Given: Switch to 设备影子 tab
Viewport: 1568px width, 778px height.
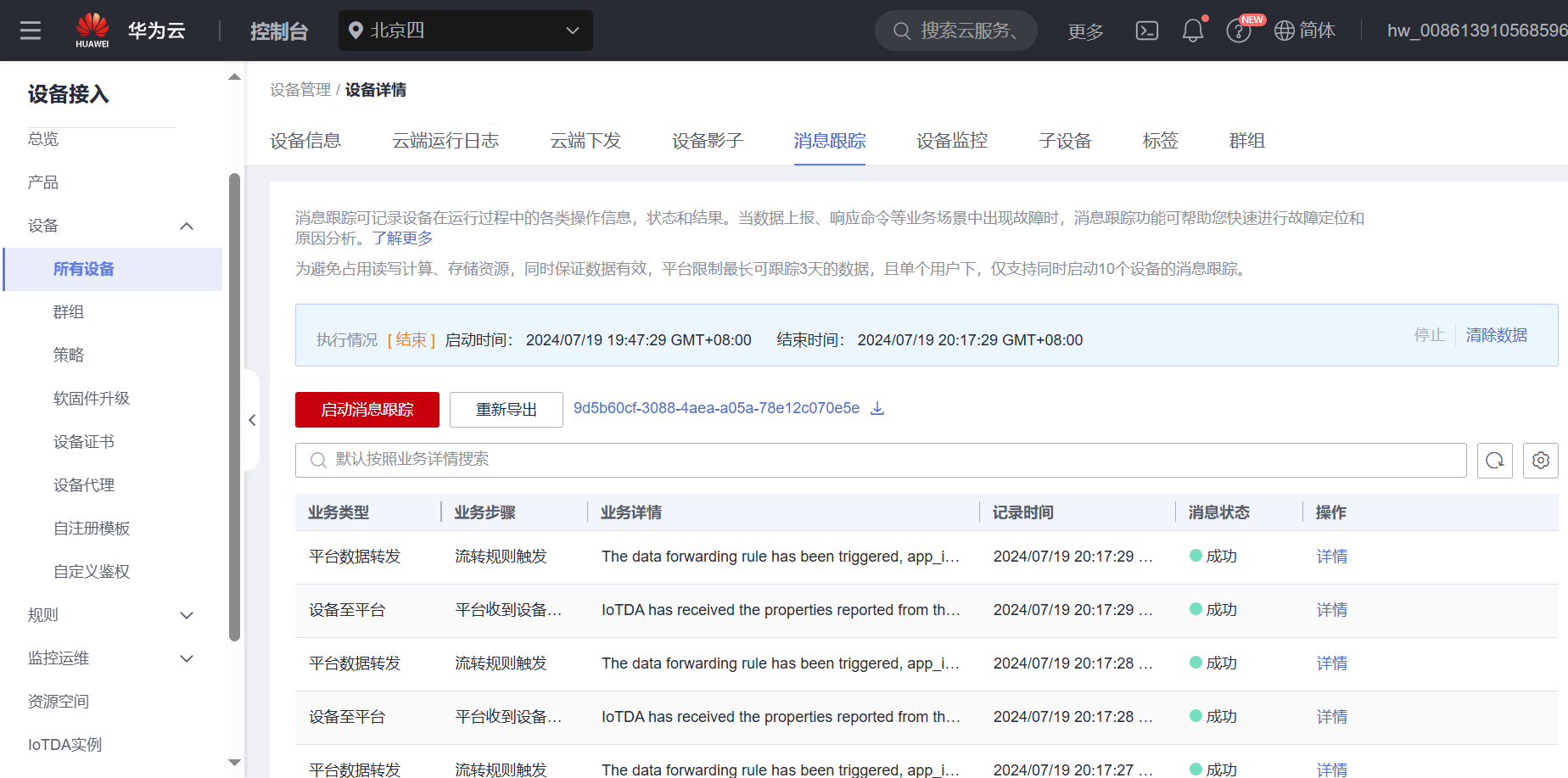Looking at the screenshot, I should point(708,141).
